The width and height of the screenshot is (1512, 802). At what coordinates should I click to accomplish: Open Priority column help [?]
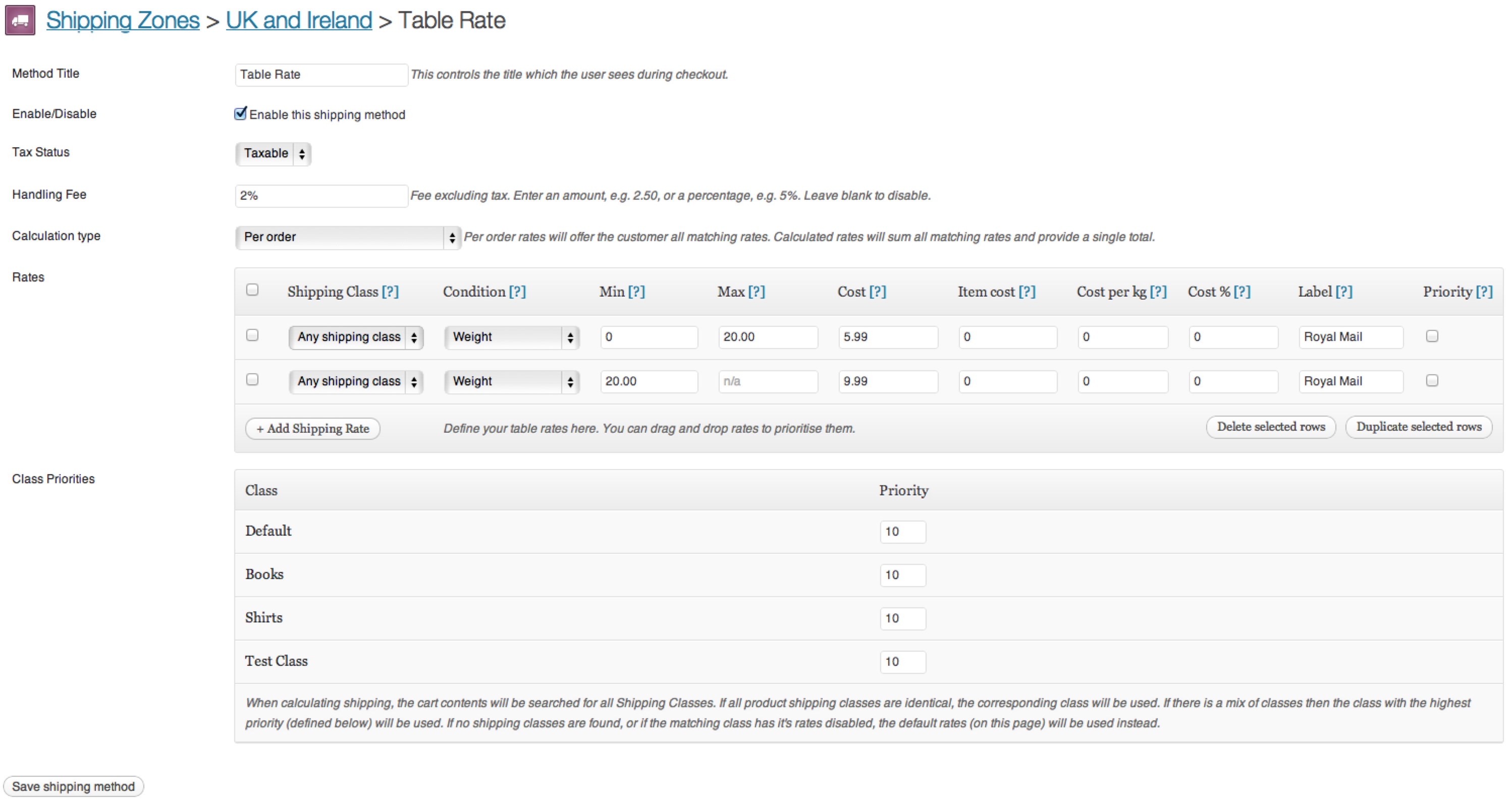coord(1484,292)
